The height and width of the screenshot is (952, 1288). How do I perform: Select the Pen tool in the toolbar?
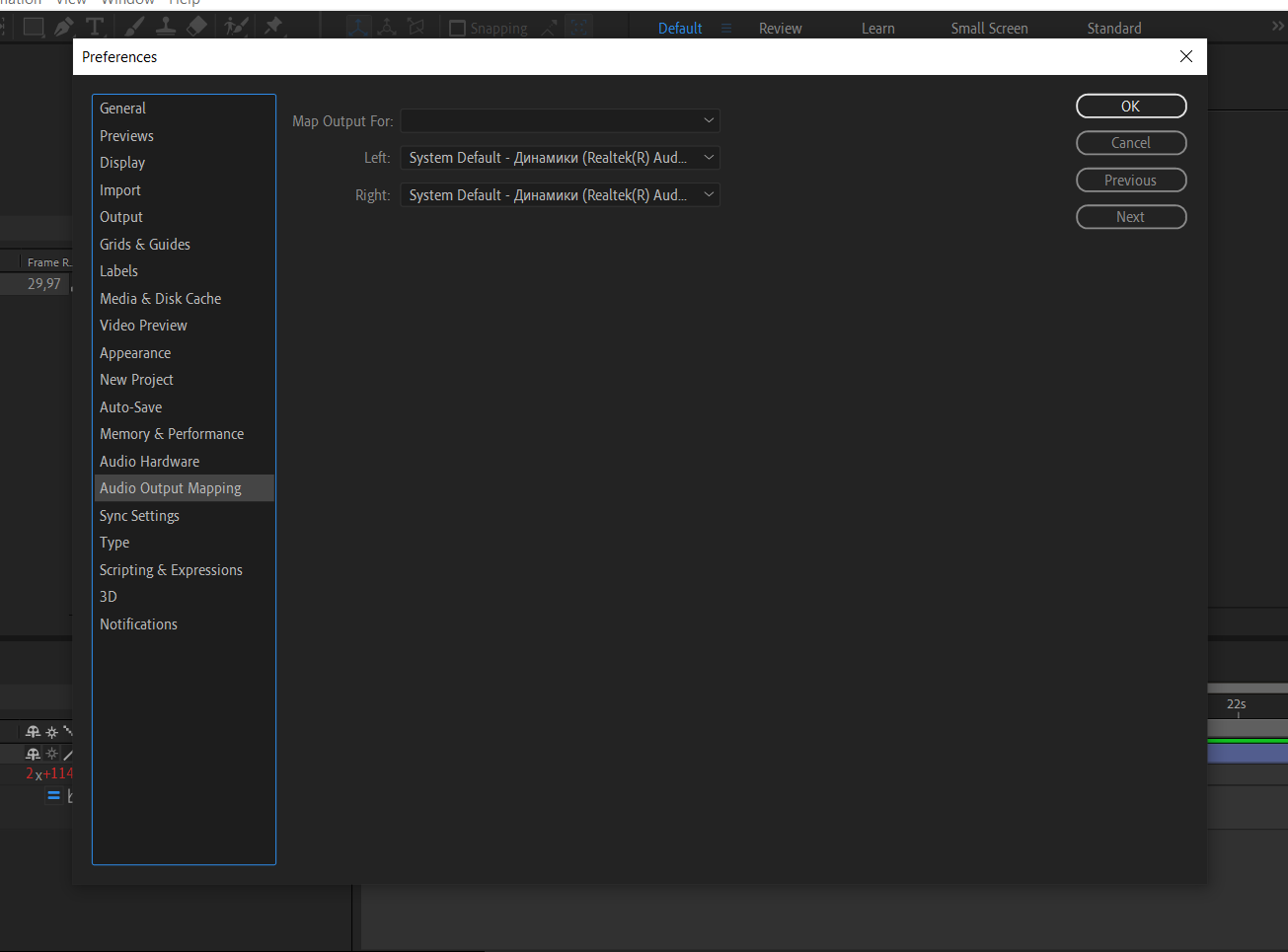(x=64, y=28)
